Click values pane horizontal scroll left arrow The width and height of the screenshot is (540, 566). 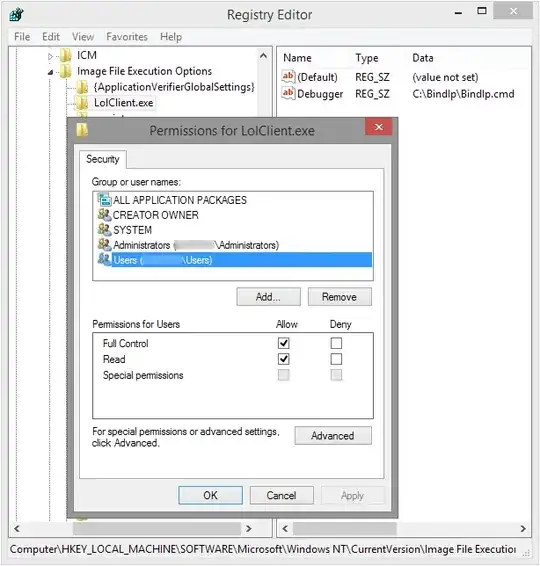[x=285, y=529]
